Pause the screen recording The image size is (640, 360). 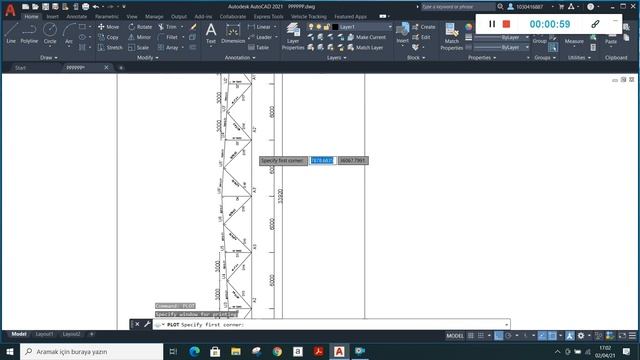(492, 24)
